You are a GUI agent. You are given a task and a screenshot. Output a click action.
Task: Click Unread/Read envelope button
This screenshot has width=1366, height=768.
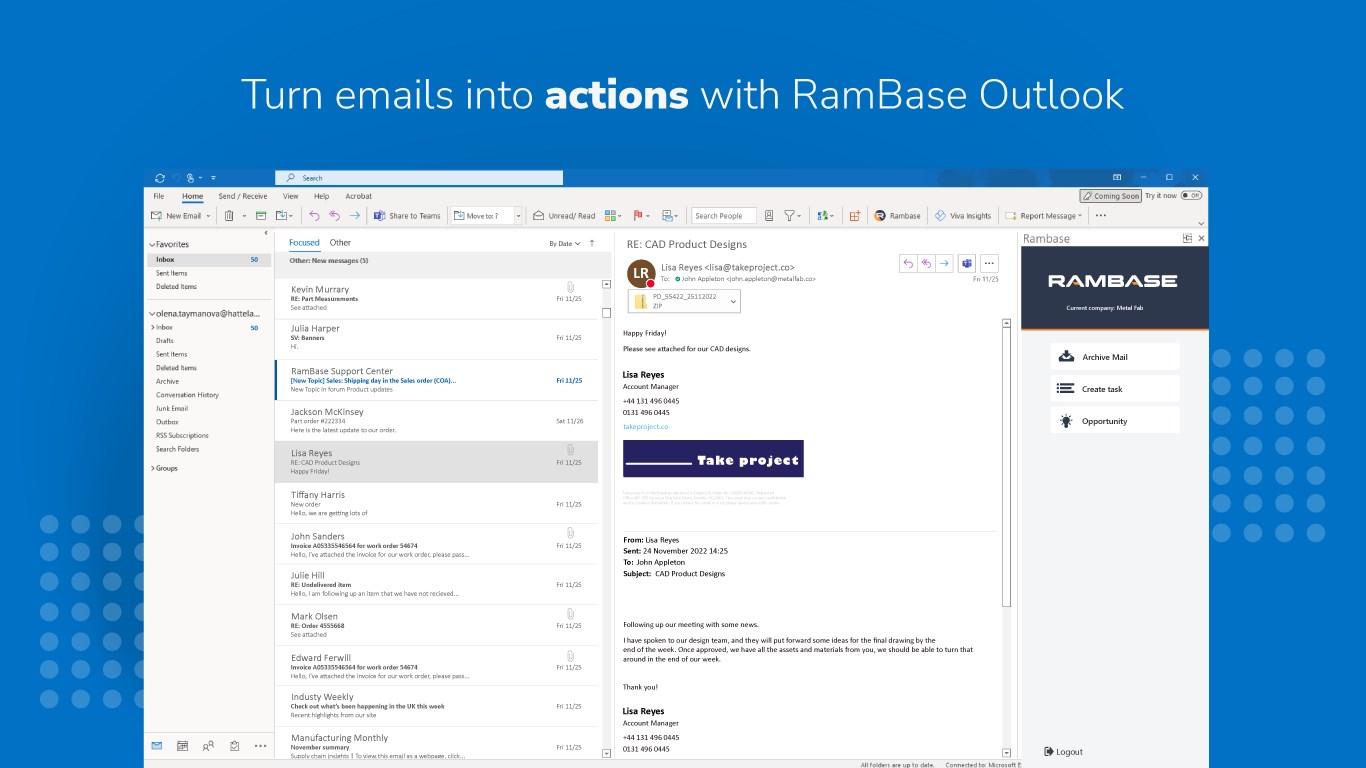point(564,215)
